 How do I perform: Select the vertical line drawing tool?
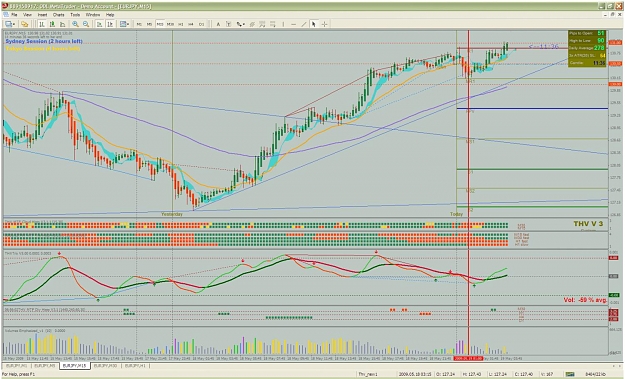pyautogui.click(x=283, y=24)
